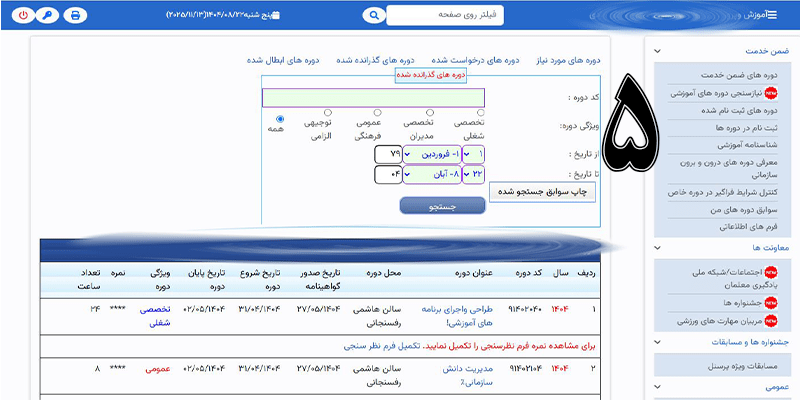The image size is (800, 400).
Task: Open نیازسنجی دوره های آموزشی menu item
Action: (x=716, y=94)
